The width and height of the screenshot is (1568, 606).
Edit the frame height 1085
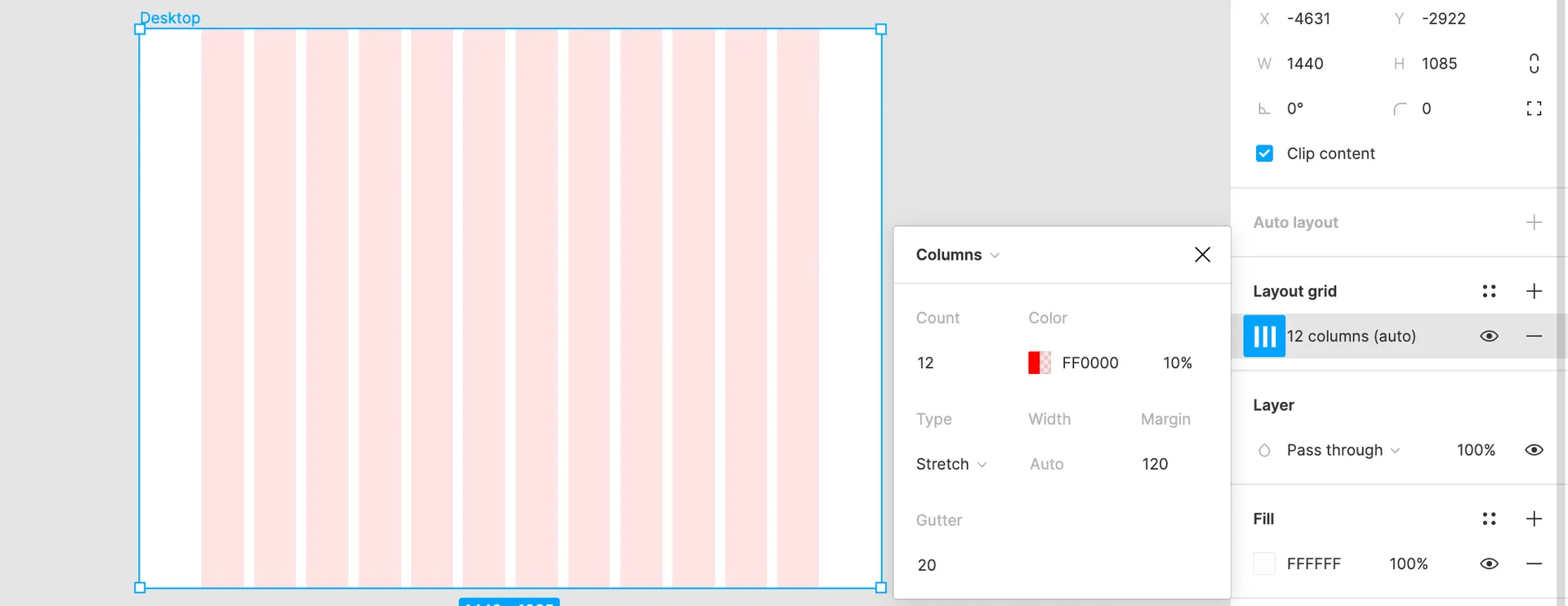1439,64
